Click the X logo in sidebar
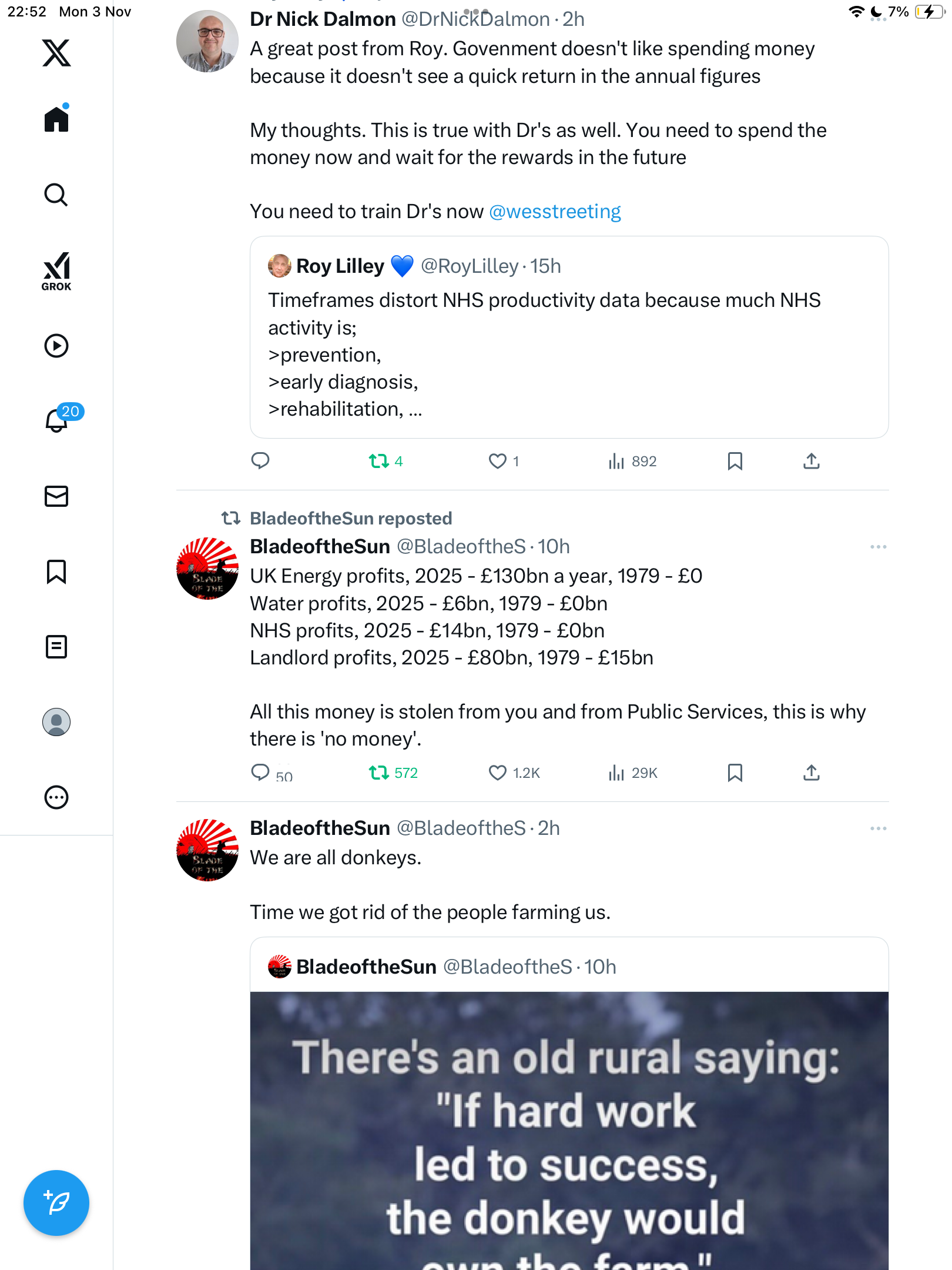Screen dimensions: 952x1270 [56, 53]
